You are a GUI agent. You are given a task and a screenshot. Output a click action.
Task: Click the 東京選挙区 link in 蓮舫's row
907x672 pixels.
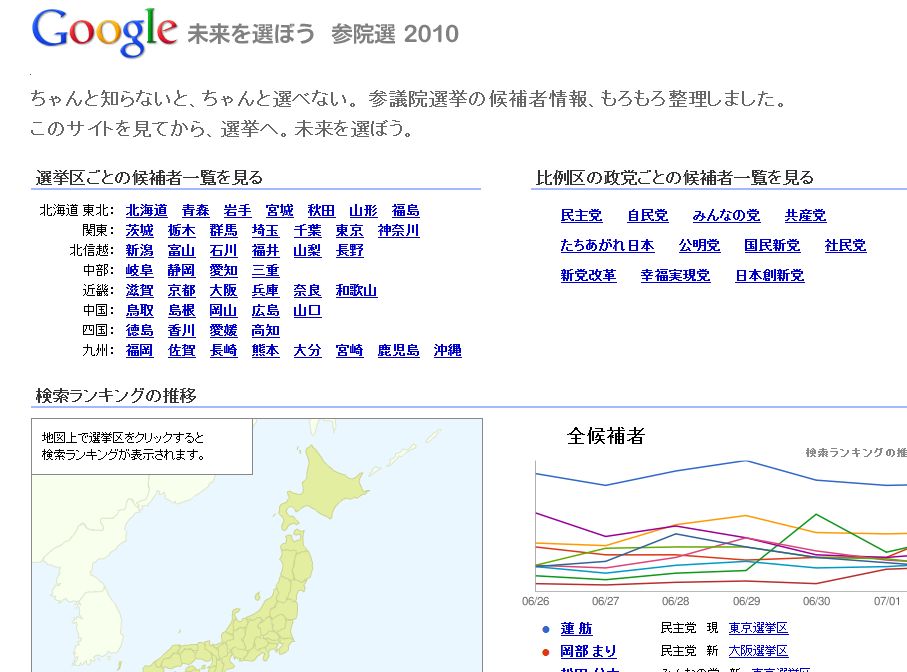[x=758, y=628]
